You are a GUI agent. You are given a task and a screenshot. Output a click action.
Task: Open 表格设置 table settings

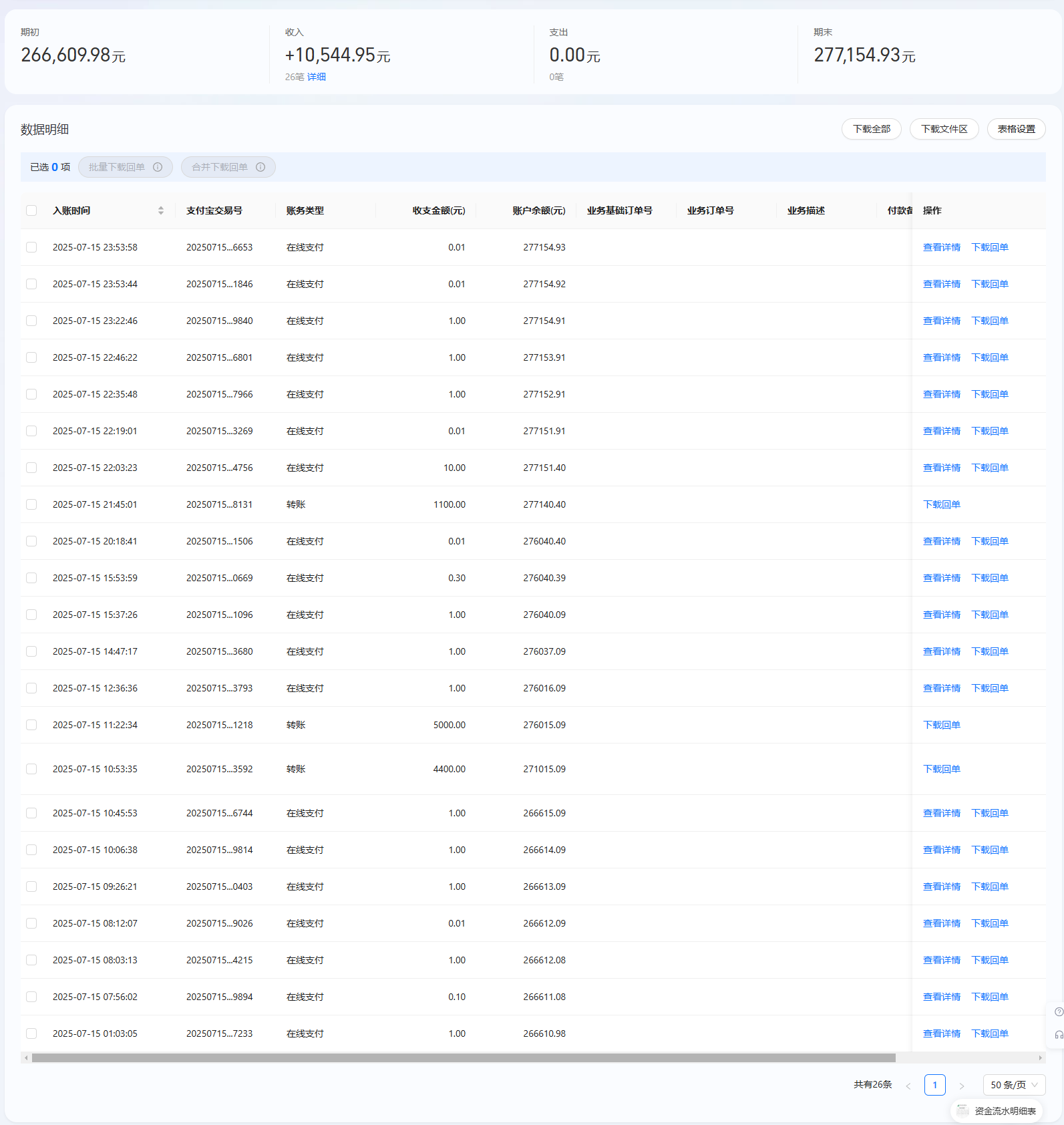(x=1016, y=129)
